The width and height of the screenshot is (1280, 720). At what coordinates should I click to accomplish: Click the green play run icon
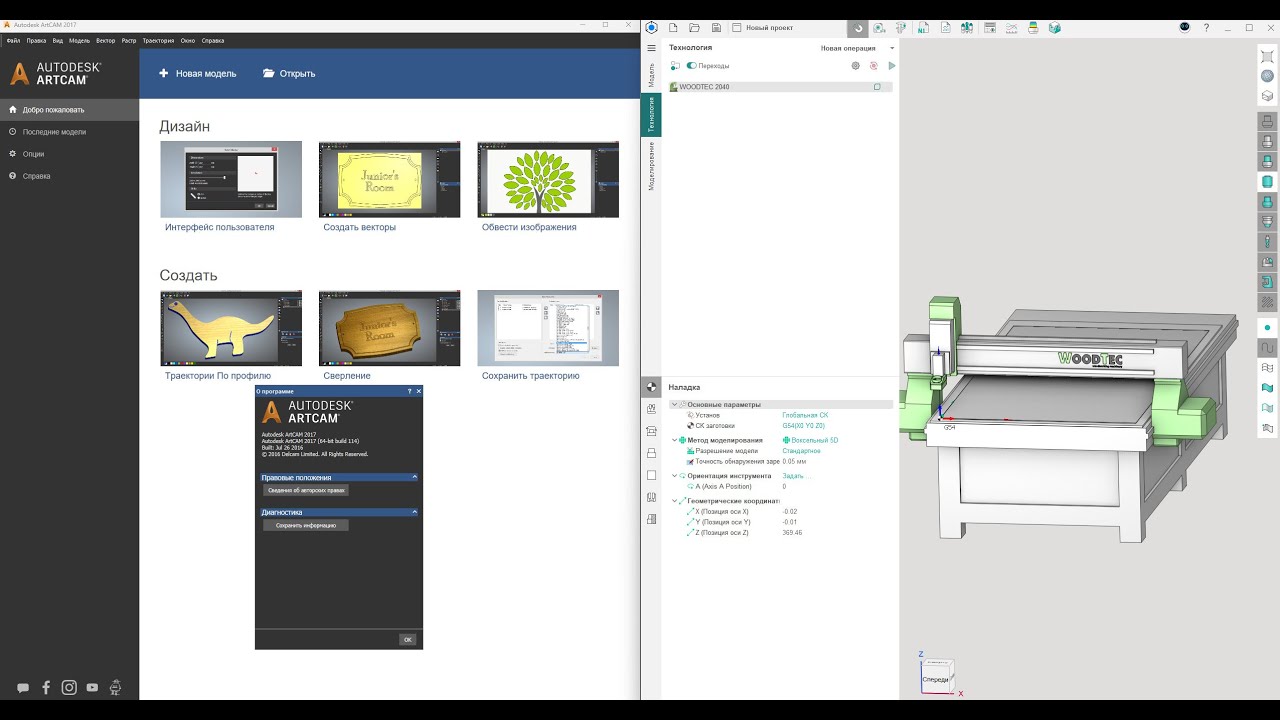point(892,66)
